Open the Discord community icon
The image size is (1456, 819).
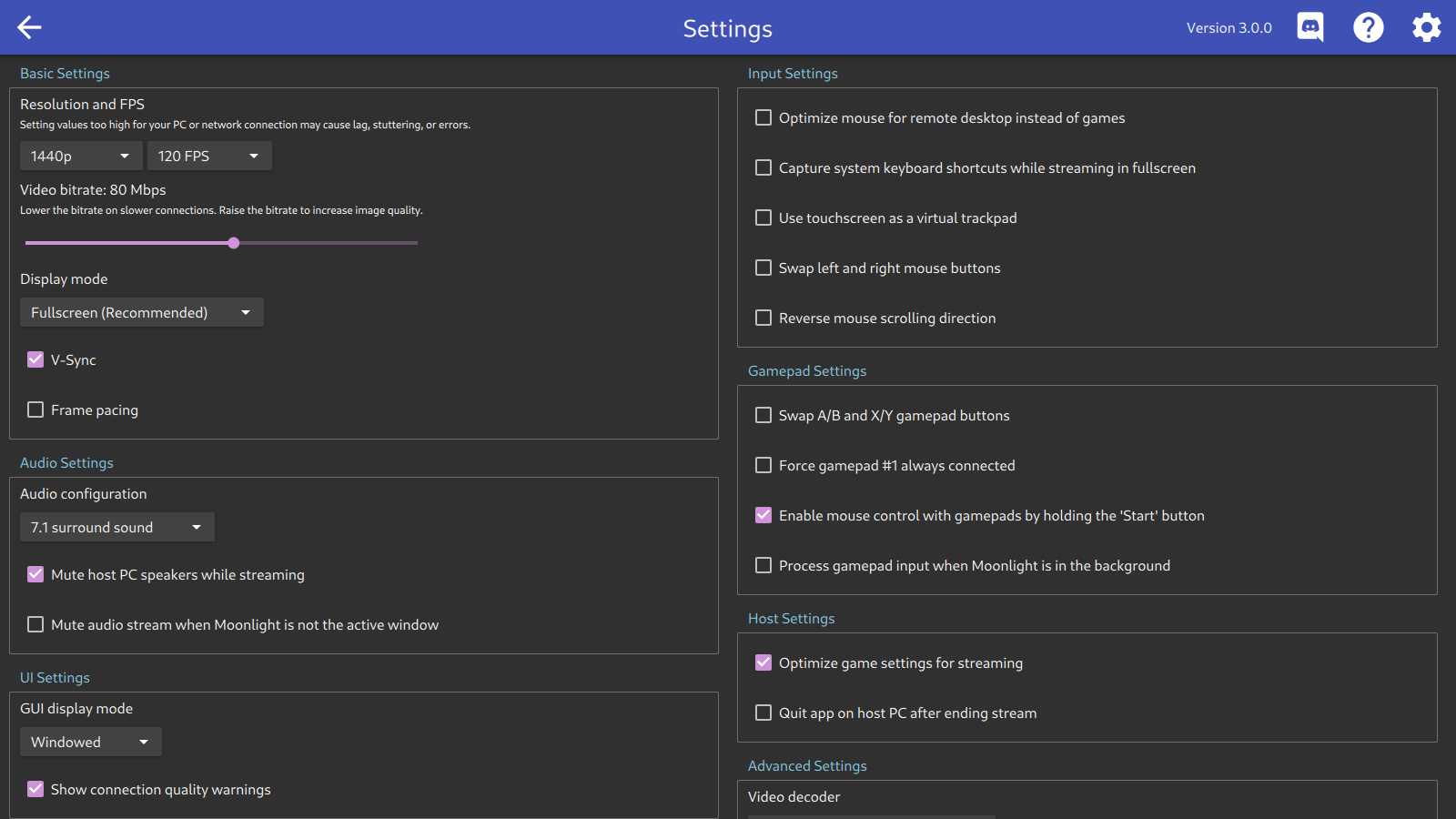1309,27
